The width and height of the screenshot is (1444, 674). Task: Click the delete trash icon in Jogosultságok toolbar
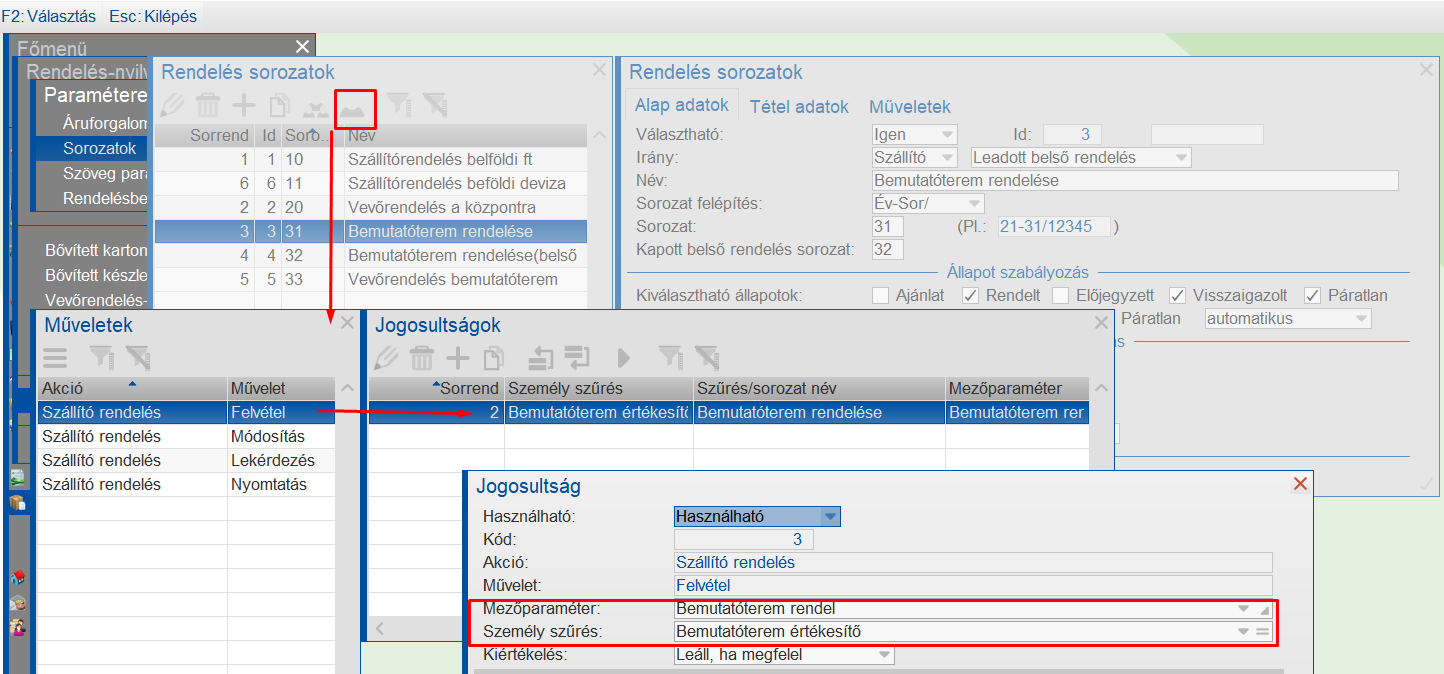[x=421, y=357]
